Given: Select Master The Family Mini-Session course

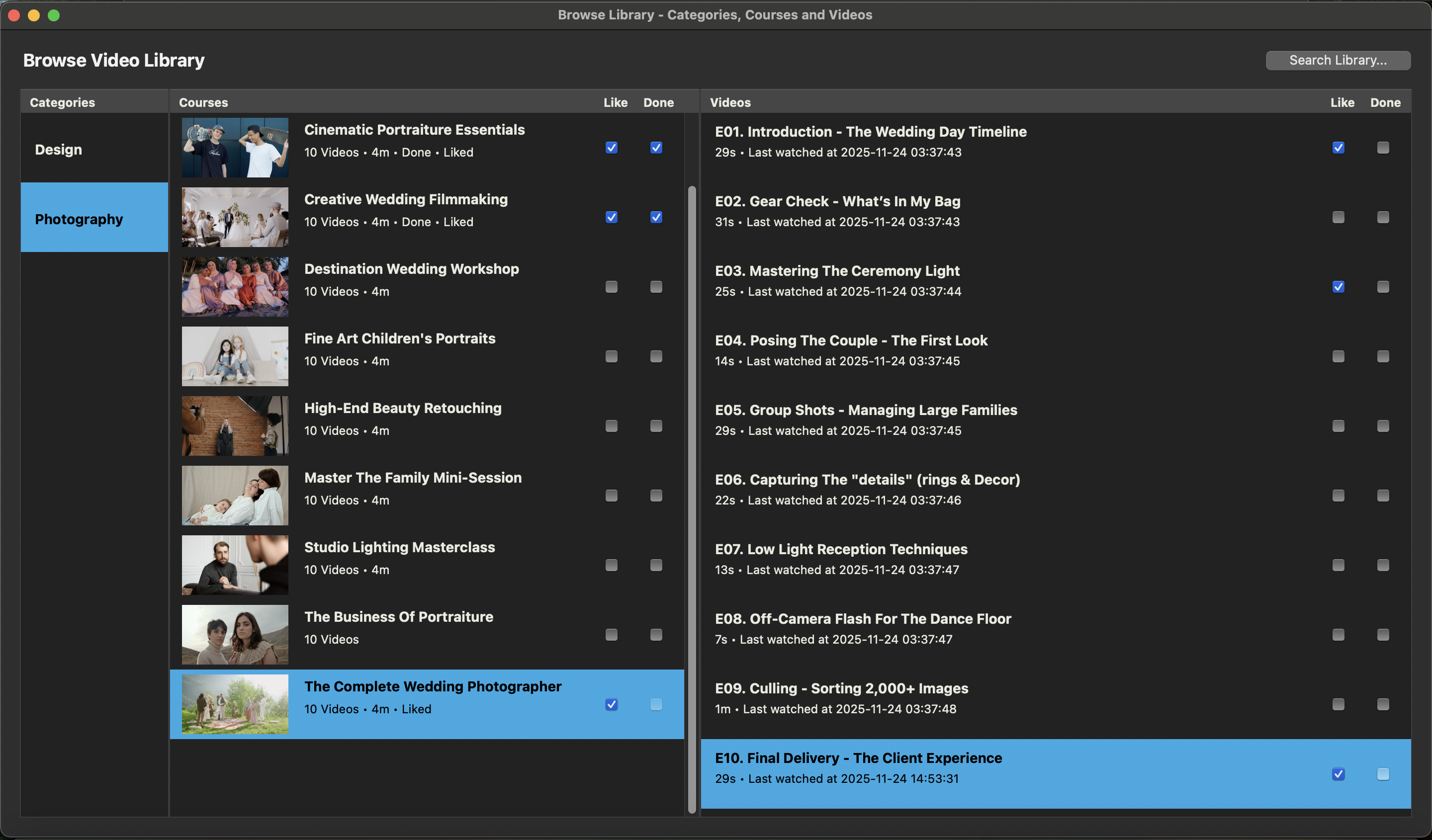Looking at the screenshot, I should (413, 478).
